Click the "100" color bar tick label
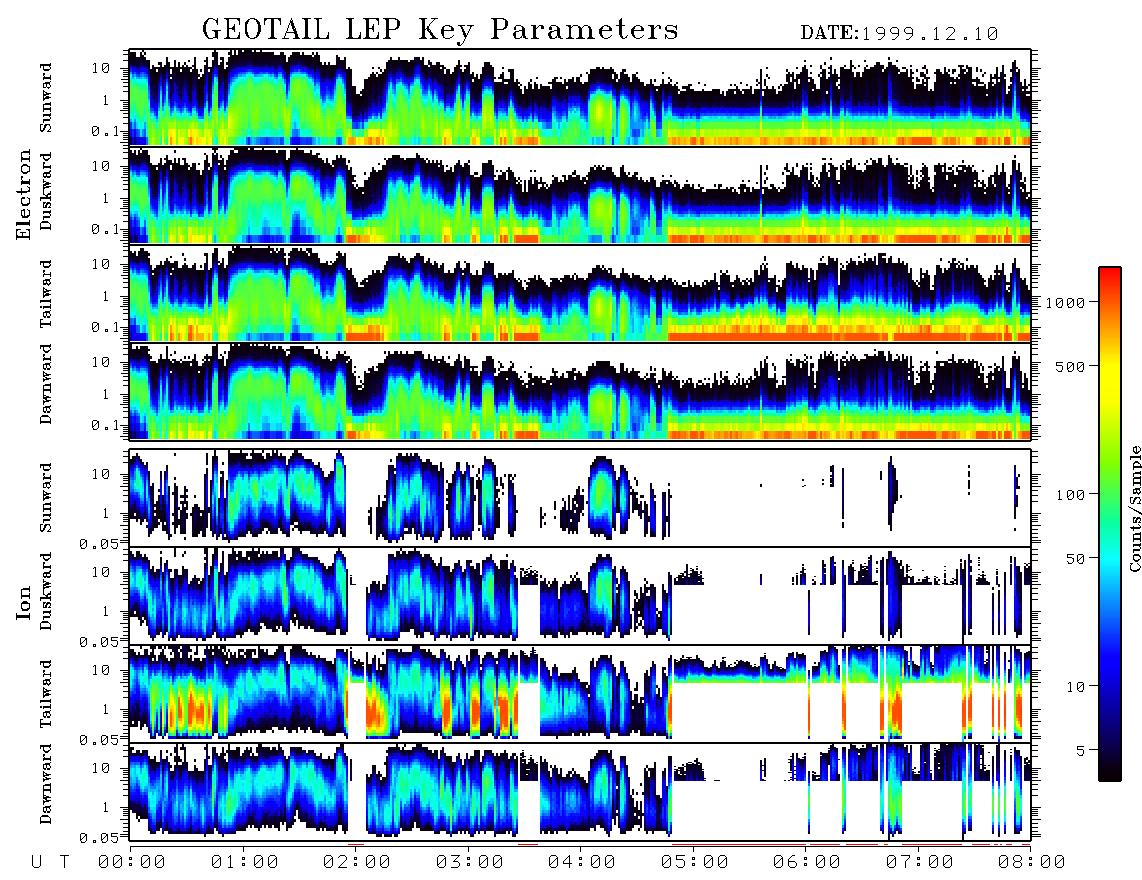1142x880 pixels. tap(1071, 495)
